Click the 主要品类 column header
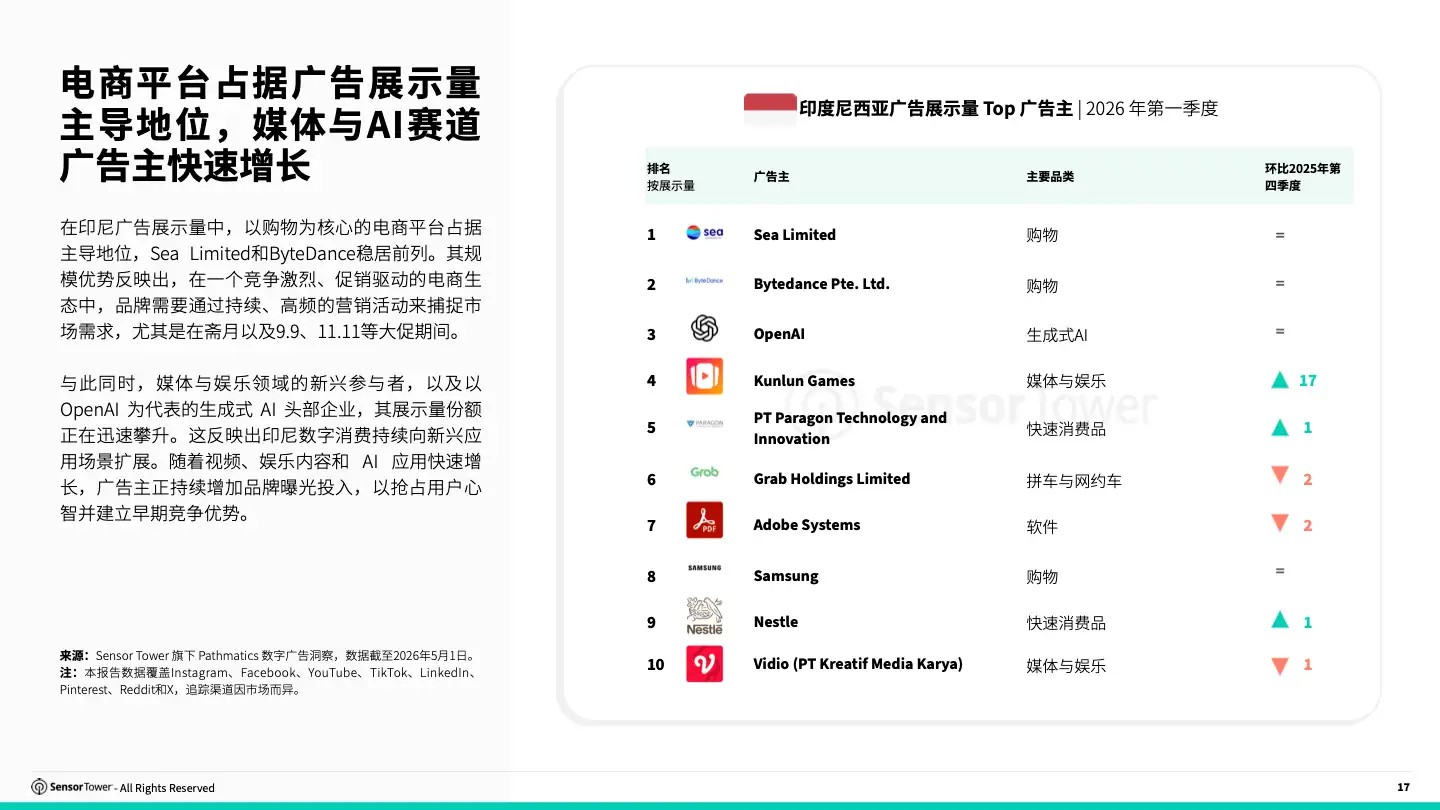 (x=1050, y=177)
